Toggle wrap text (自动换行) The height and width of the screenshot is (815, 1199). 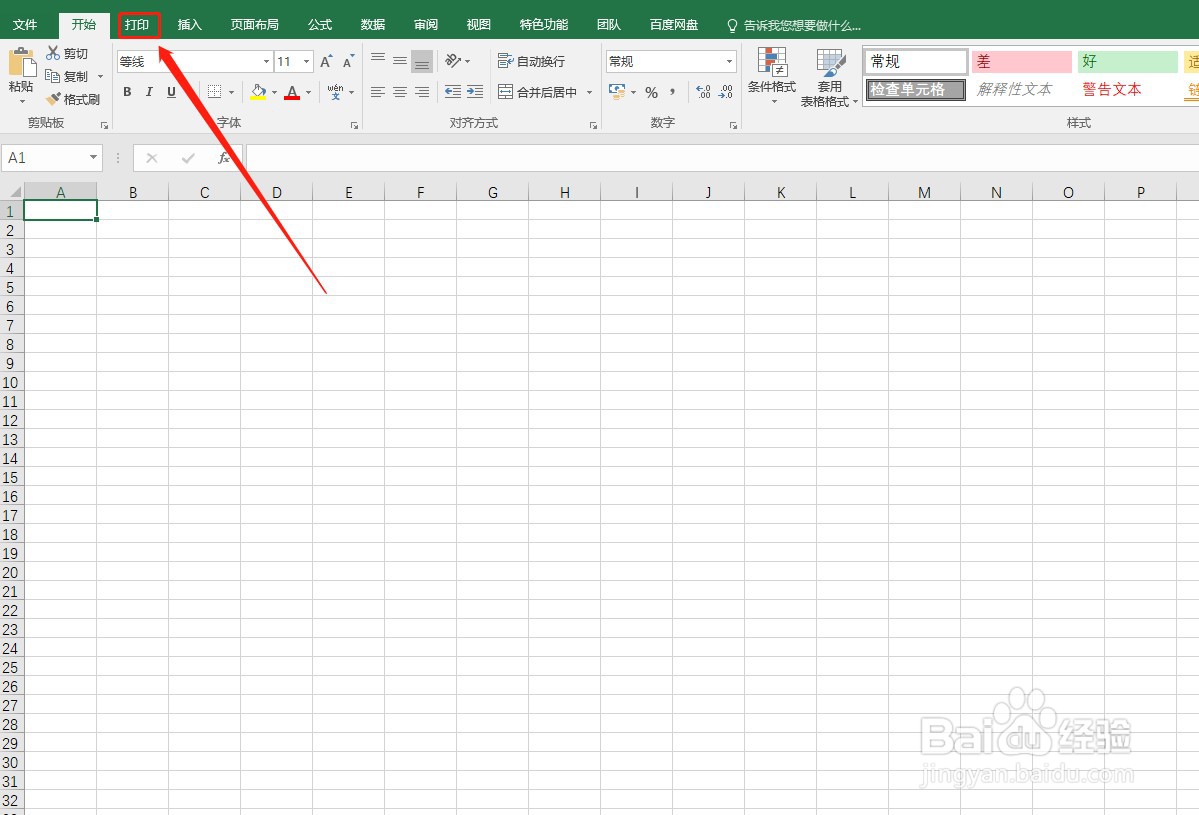click(x=531, y=61)
